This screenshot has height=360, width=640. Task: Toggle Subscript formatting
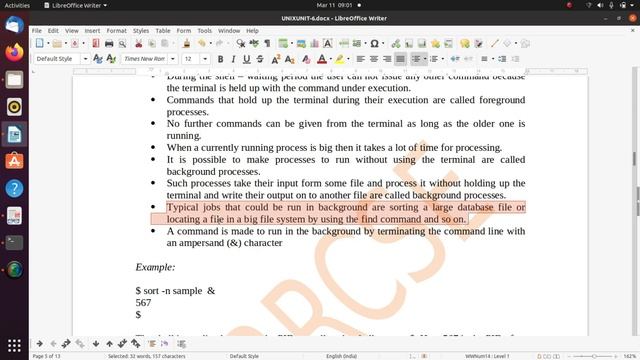[289, 59]
